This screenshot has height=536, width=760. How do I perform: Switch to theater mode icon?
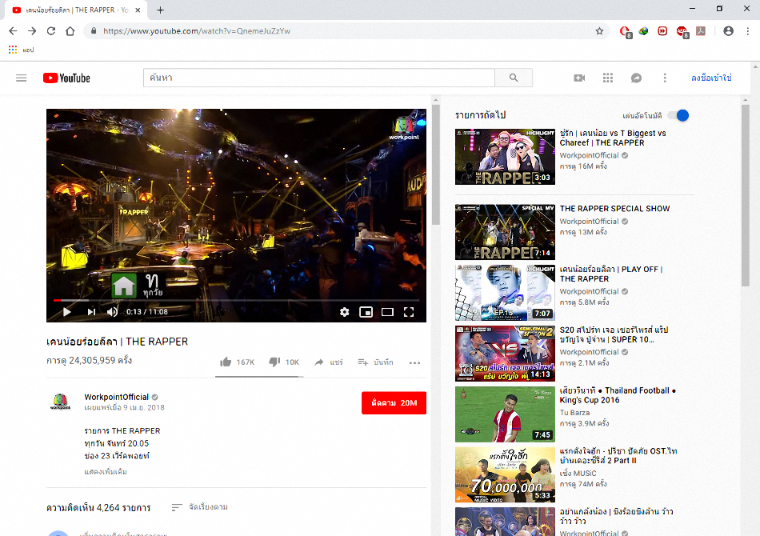[387, 312]
